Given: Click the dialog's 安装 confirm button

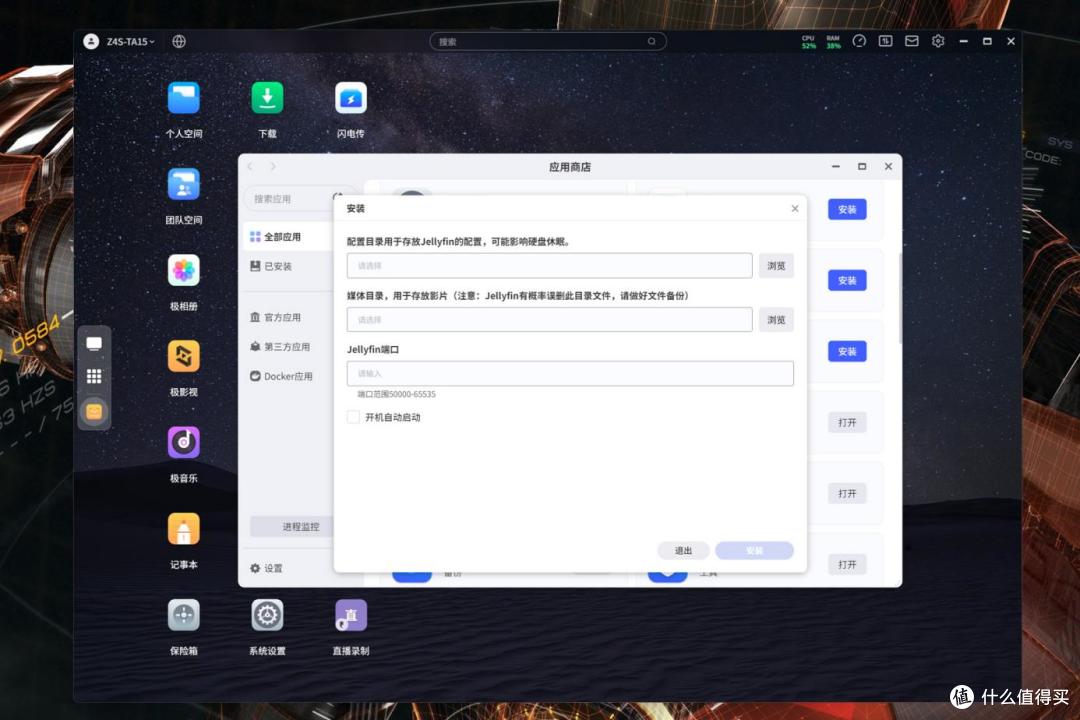Looking at the screenshot, I should (754, 551).
